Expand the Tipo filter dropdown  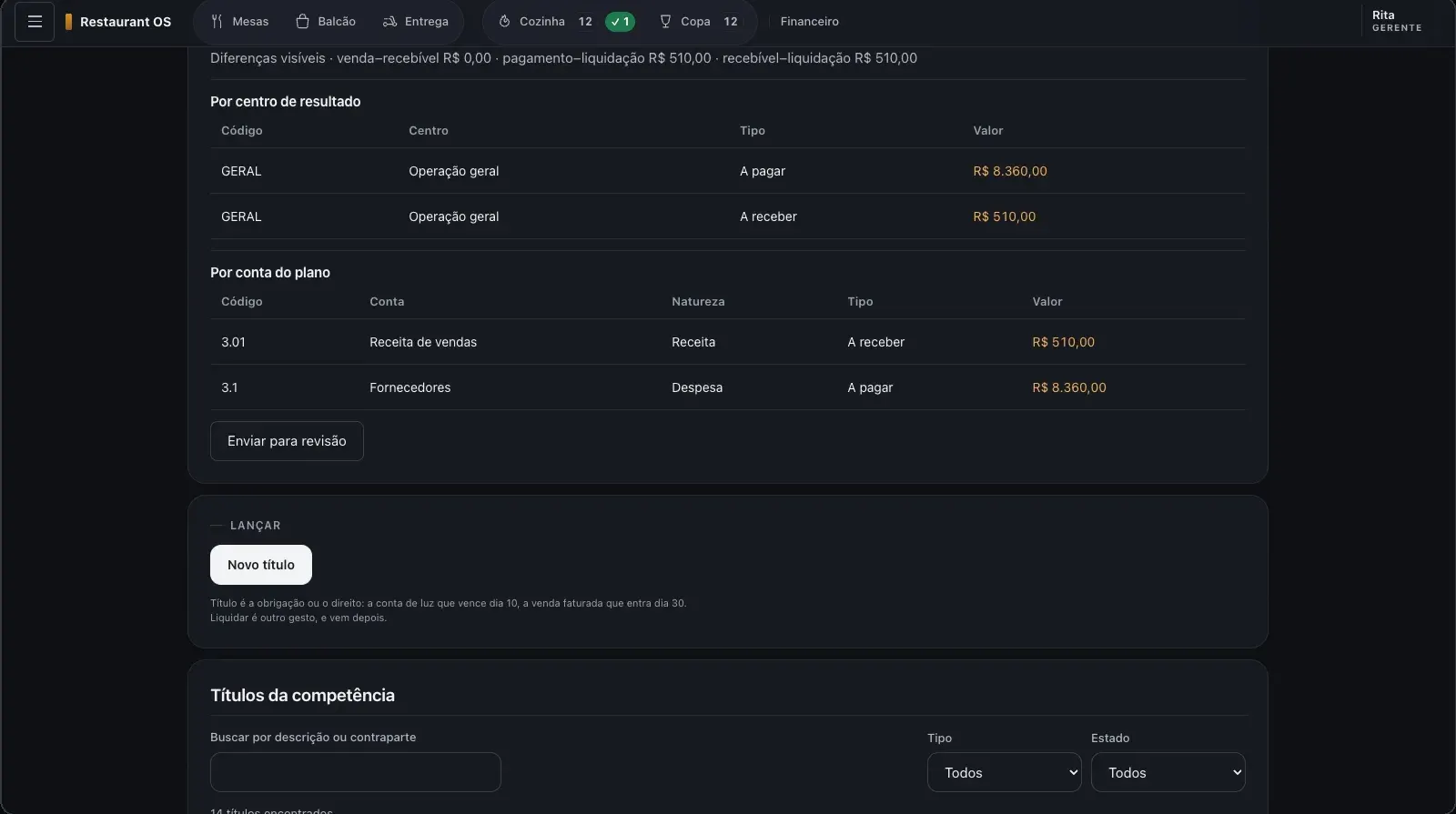1005,772
